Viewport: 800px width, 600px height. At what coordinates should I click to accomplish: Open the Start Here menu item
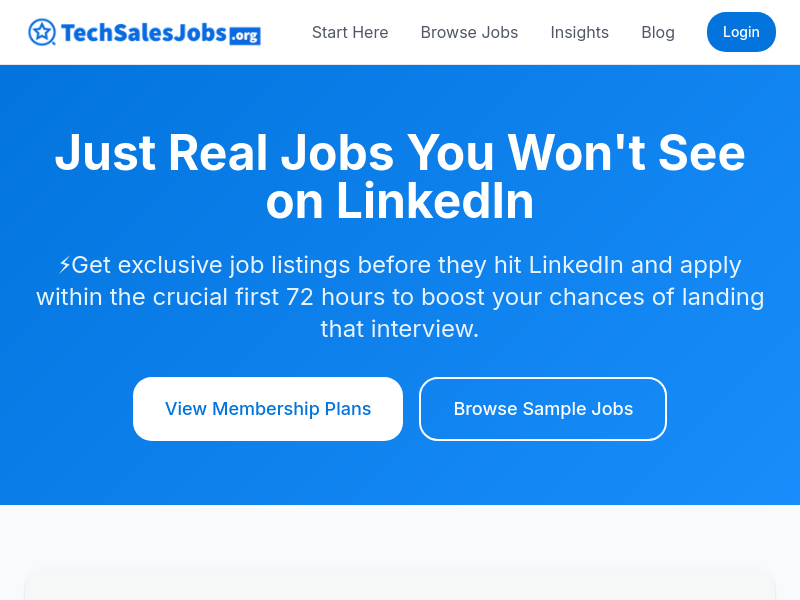click(x=350, y=32)
